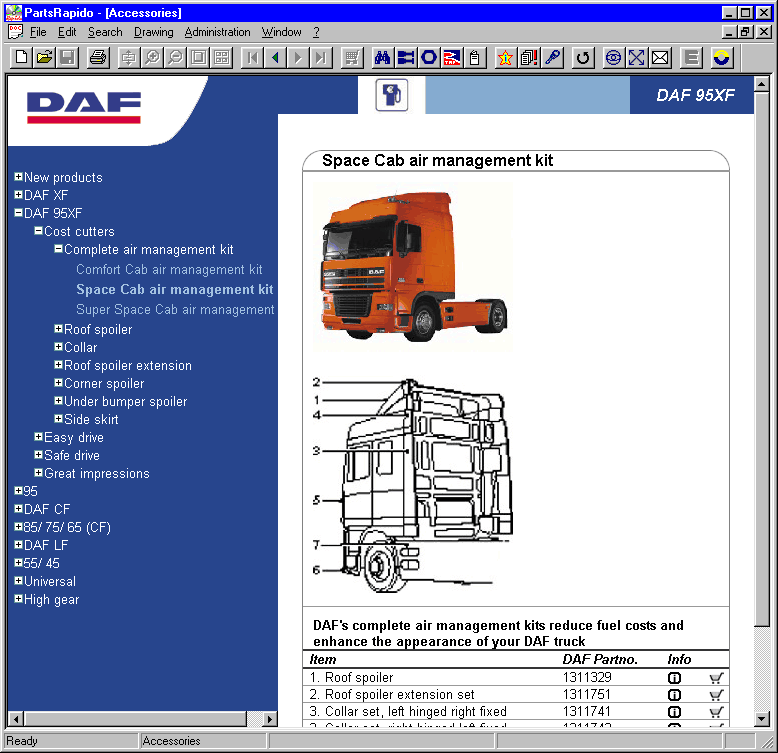
Task: Open info for Roof spoiler extension set
Action: pyautogui.click(x=674, y=694)
